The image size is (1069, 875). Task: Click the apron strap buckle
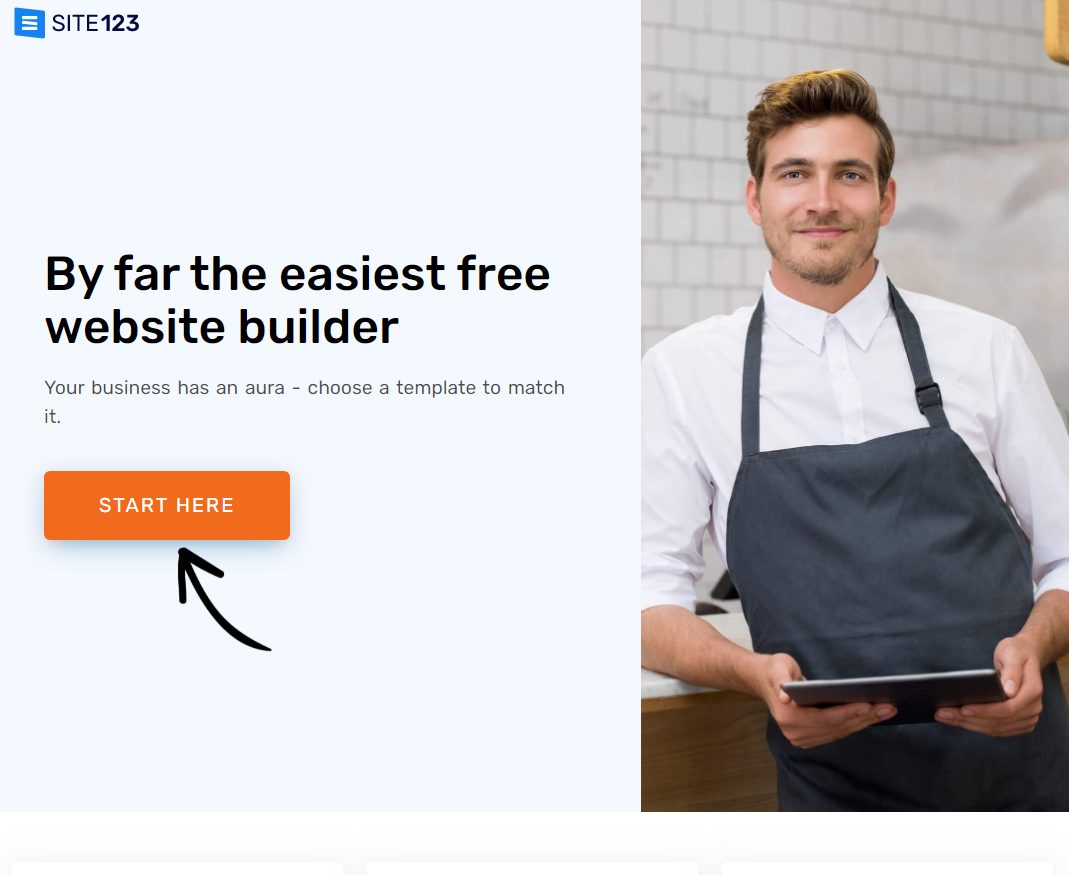coord(929,396)
